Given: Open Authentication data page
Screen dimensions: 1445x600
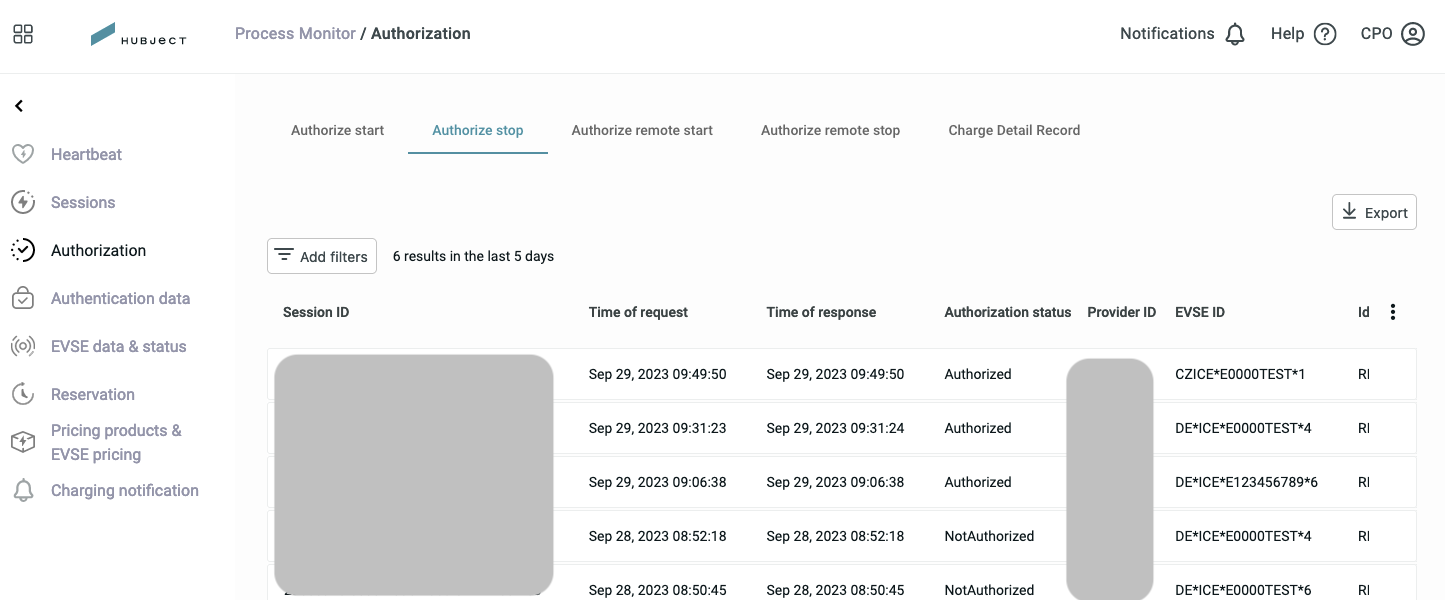Looking at the screenshot, I should 120,298.
